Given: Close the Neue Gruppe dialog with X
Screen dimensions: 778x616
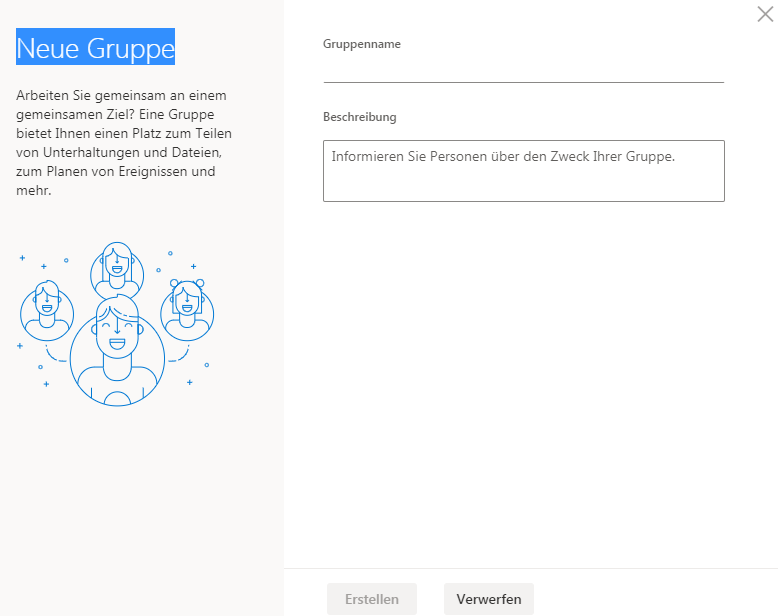Looking at the screenshot, I should (765, 14).
